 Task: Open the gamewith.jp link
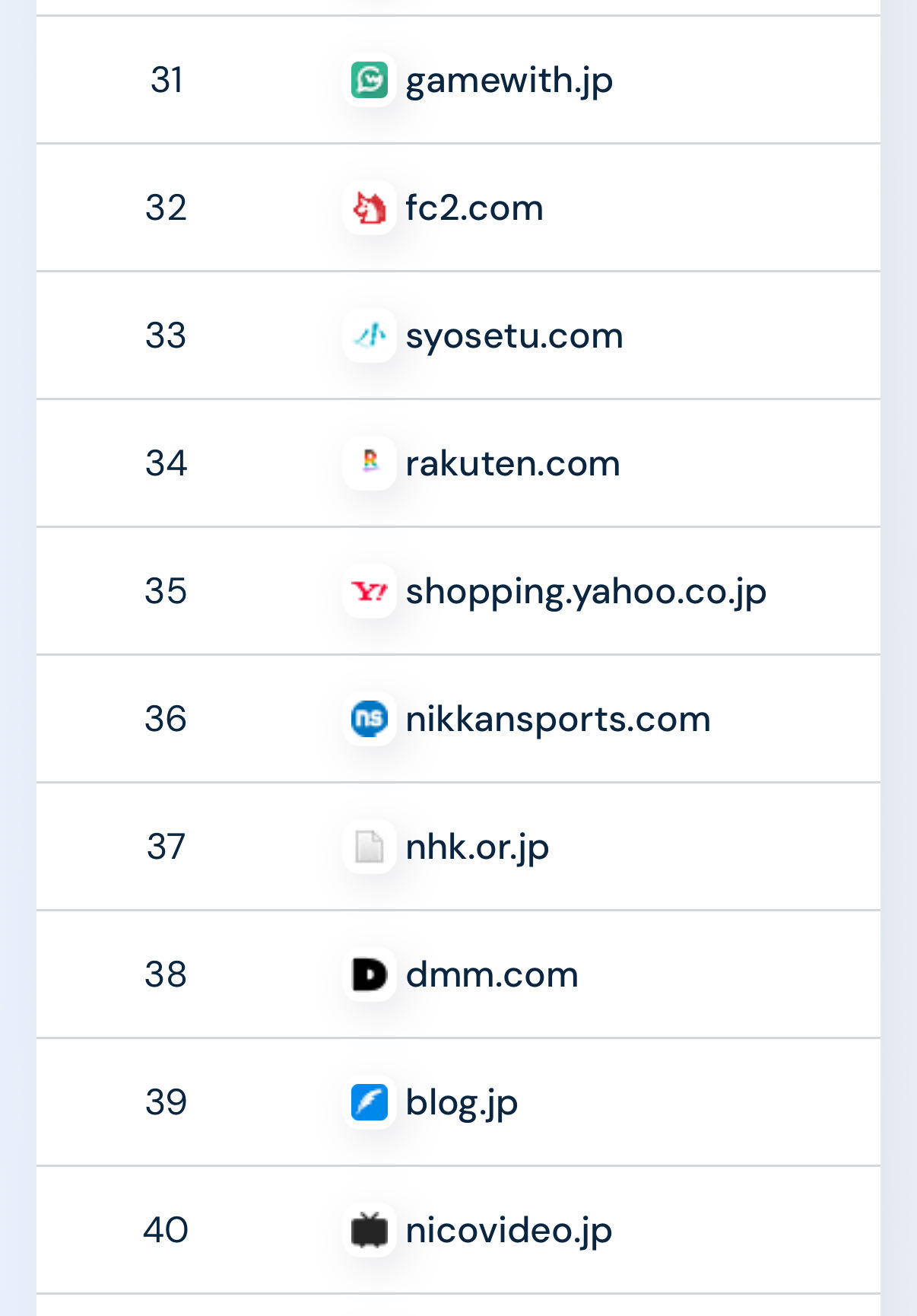[509, 81]
